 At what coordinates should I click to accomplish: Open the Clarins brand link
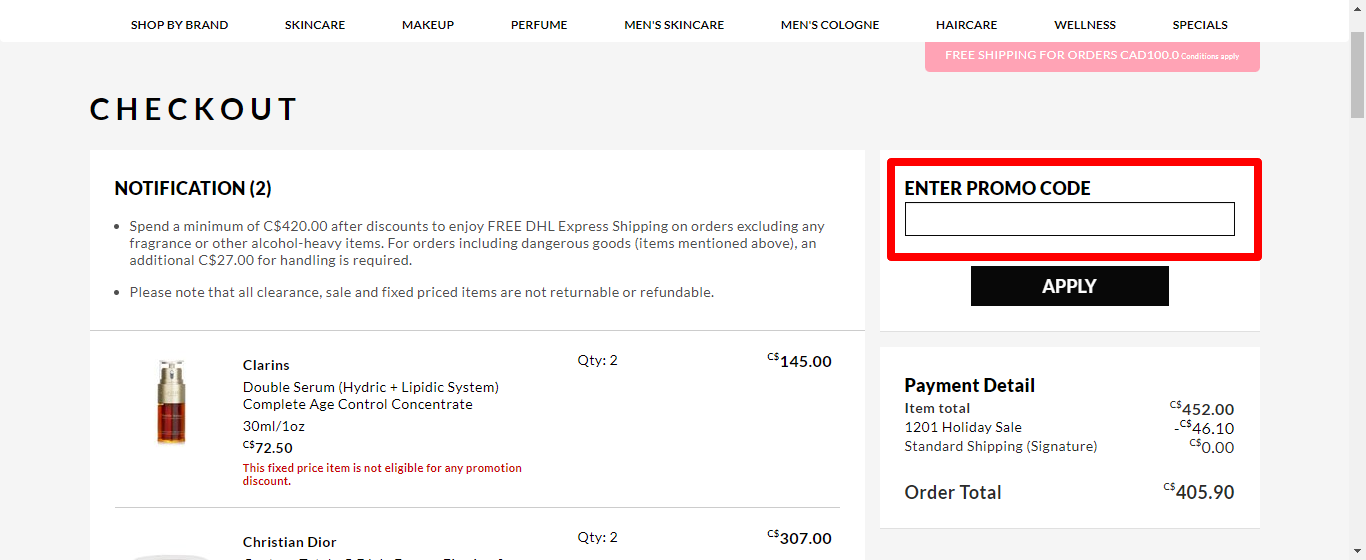pyautogui.click(x=266, y=365)
